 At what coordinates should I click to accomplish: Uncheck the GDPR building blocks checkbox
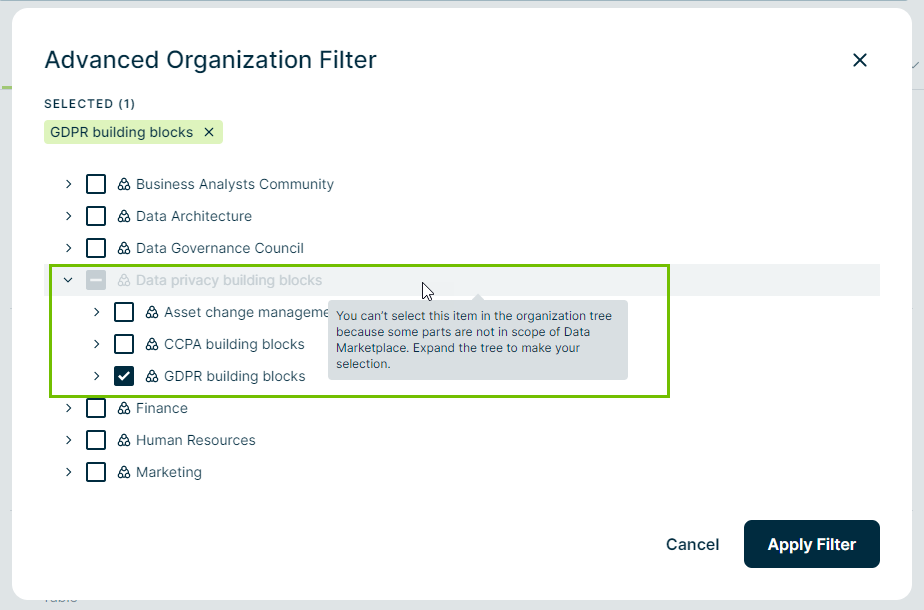124,376
